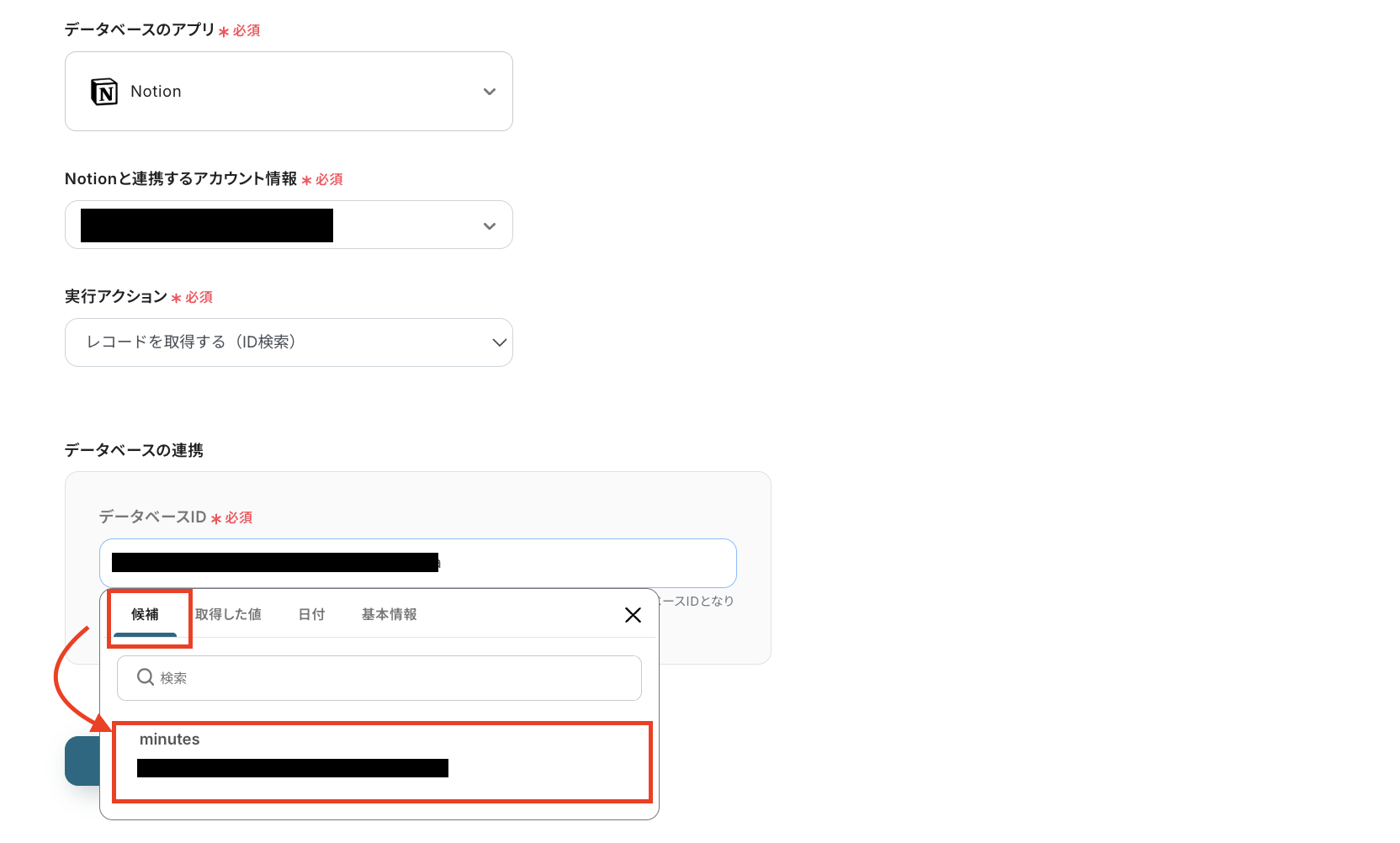Click the データベースの連携 section heading
Screen dimensions: 1400x843
(x=134, y=450)
